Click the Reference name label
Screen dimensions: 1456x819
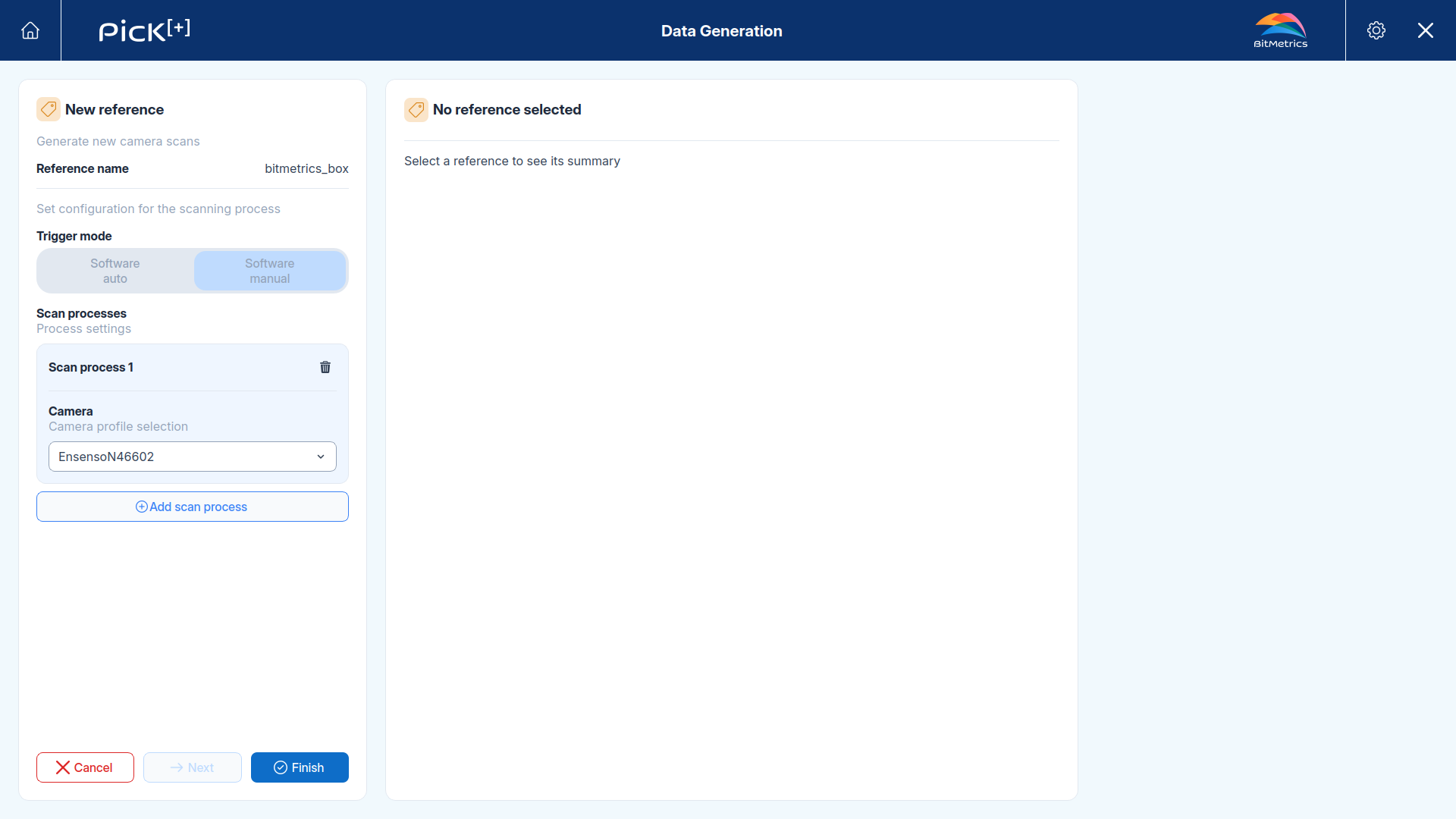(83, 168)
